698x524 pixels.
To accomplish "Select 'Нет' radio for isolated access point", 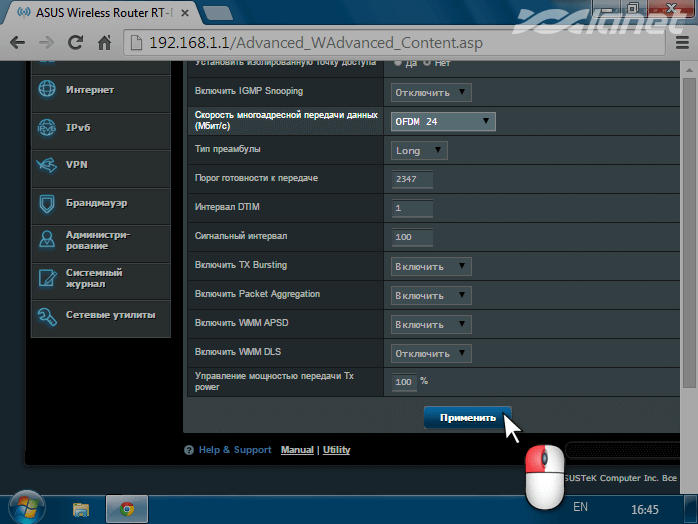I will pos(427,63).
